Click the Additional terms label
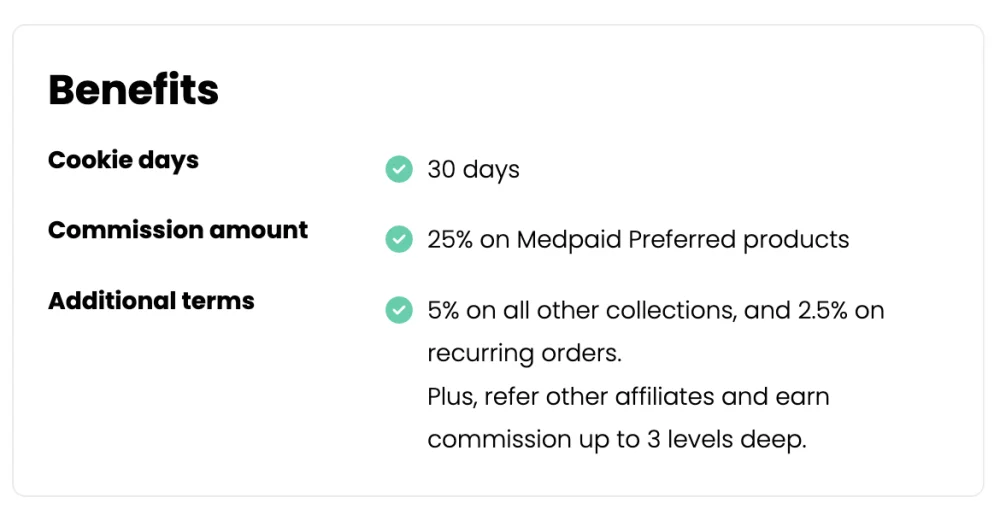The height and width of the screenshot is (509, 1000). (151, 300)
